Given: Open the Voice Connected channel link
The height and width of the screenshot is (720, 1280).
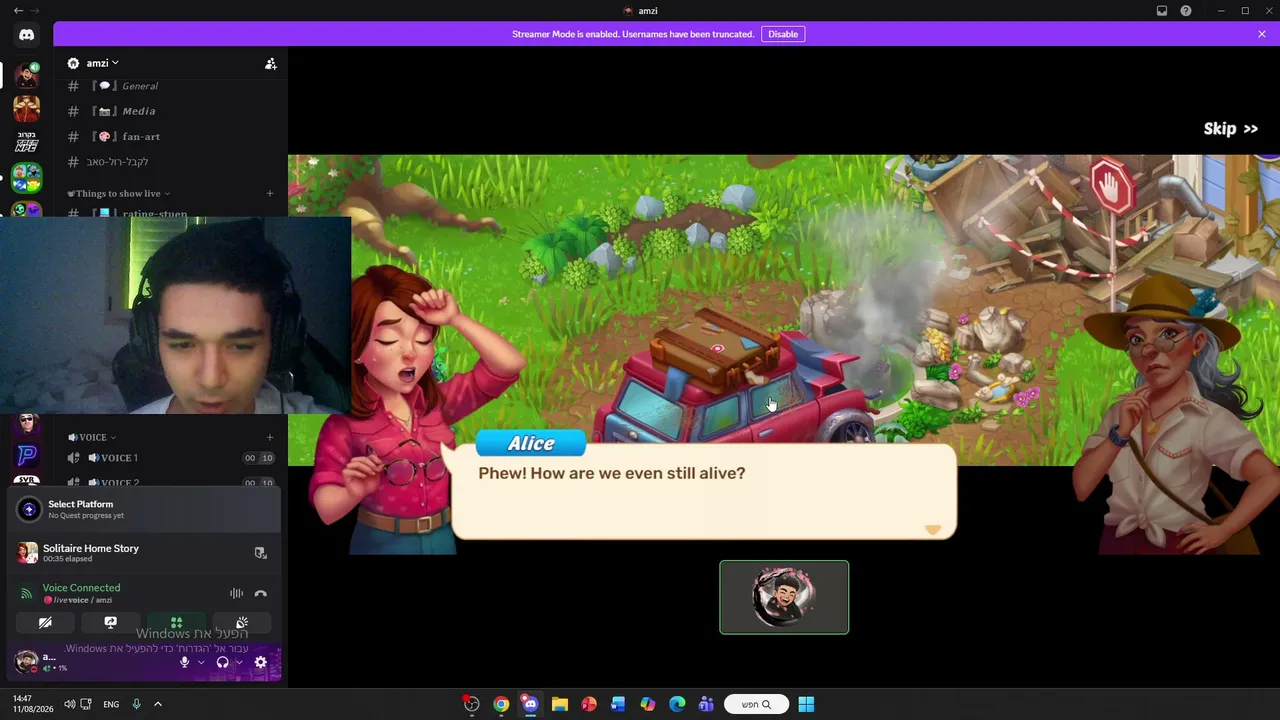Looking at the screenshot, I should click(x=81, y=588).
